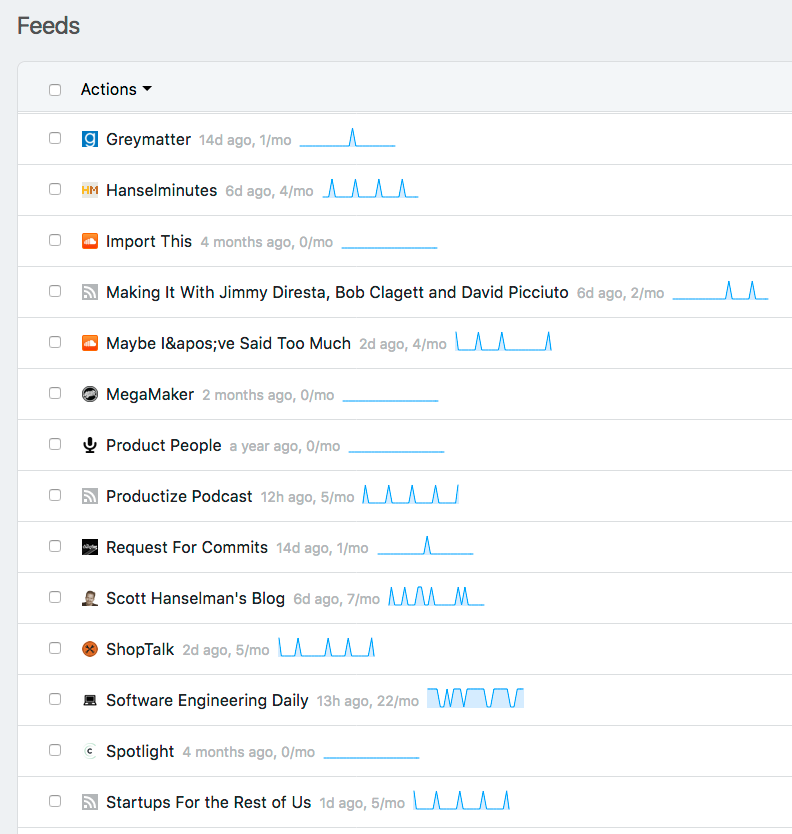Click '1d ago, 5/mo' text
This screenshot has width=792, height=834.
[x=362, y=803]
